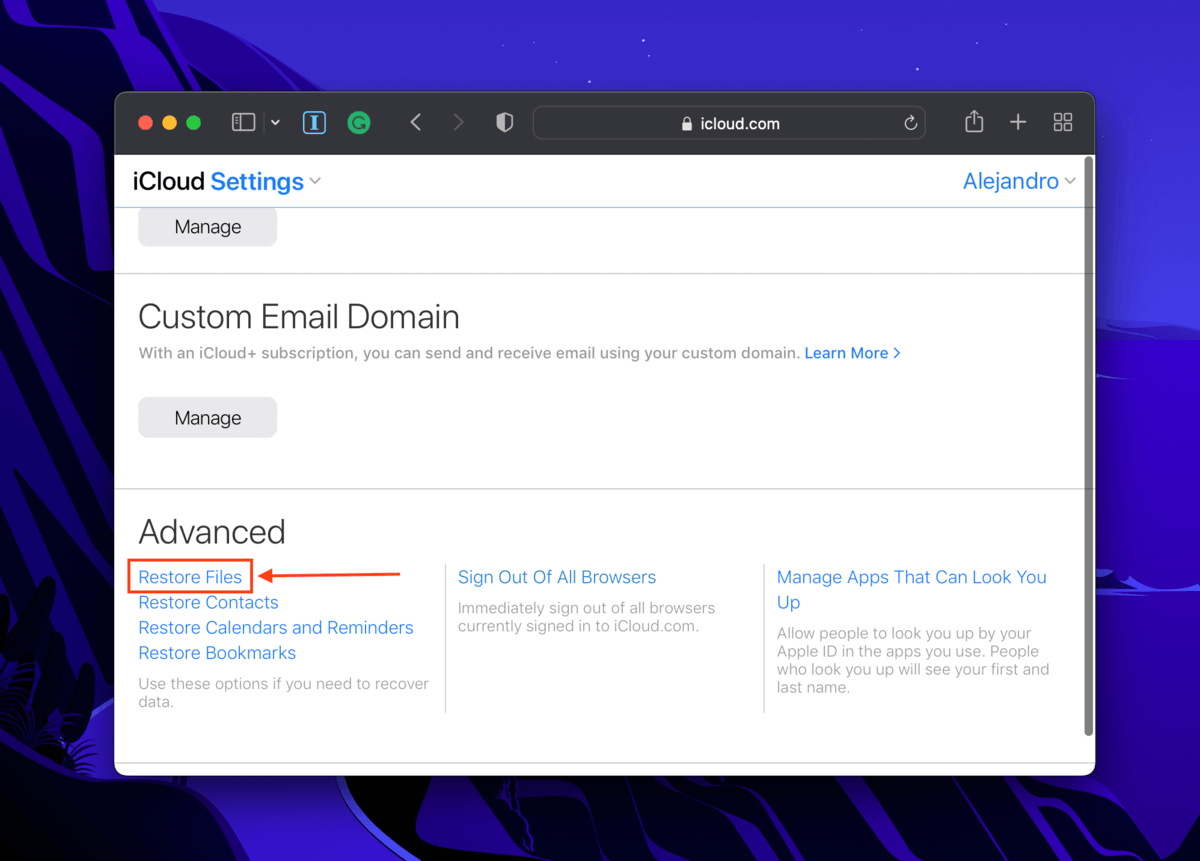Go back to the previous page
1200x861 pixels.
(416, 122)
